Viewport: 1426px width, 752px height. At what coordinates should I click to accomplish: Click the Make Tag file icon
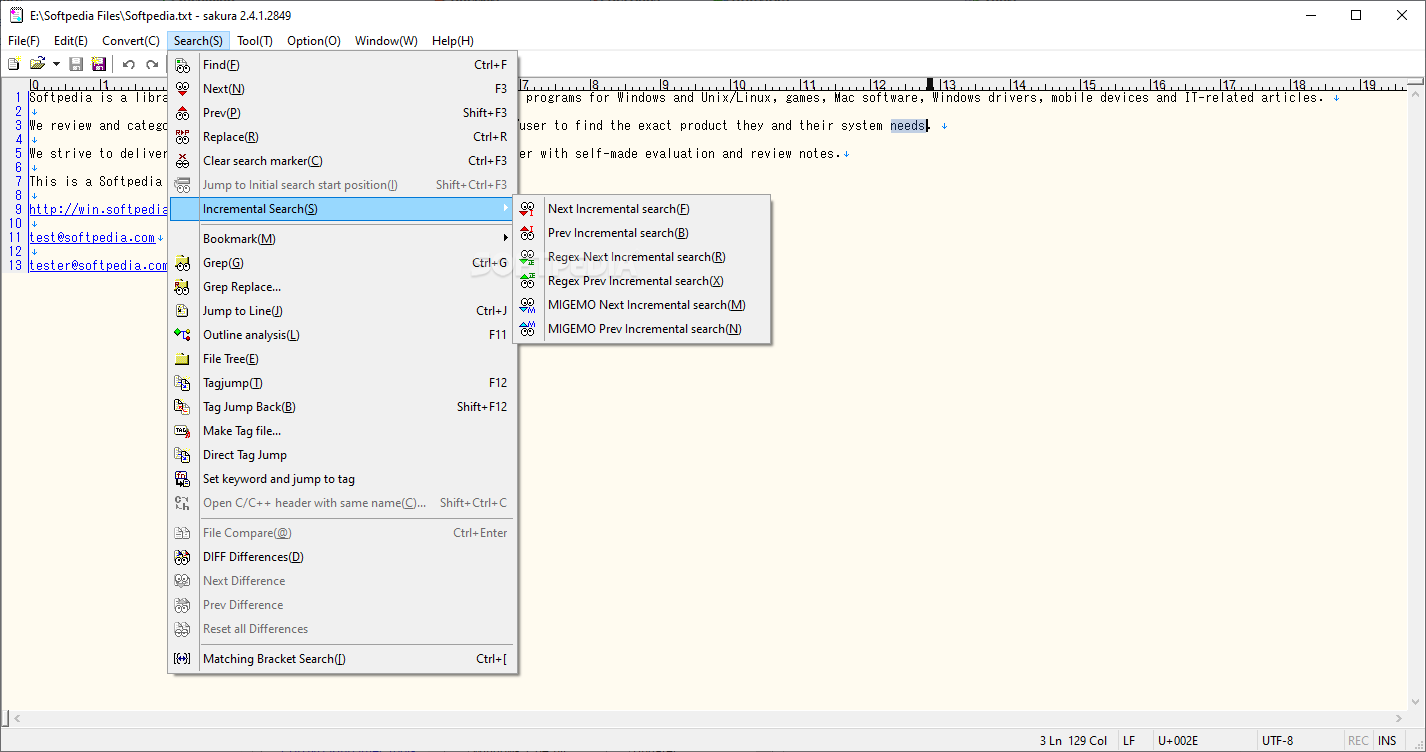pos(182,431)
